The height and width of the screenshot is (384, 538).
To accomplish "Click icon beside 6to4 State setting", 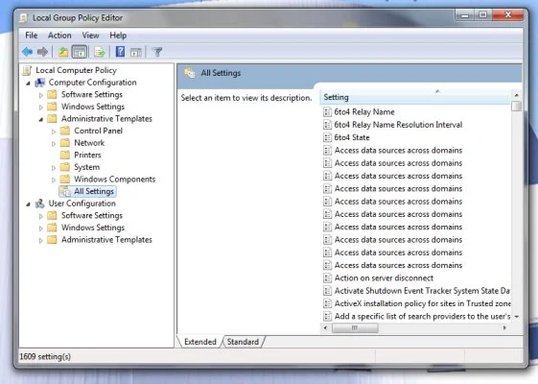I will 327,137.
